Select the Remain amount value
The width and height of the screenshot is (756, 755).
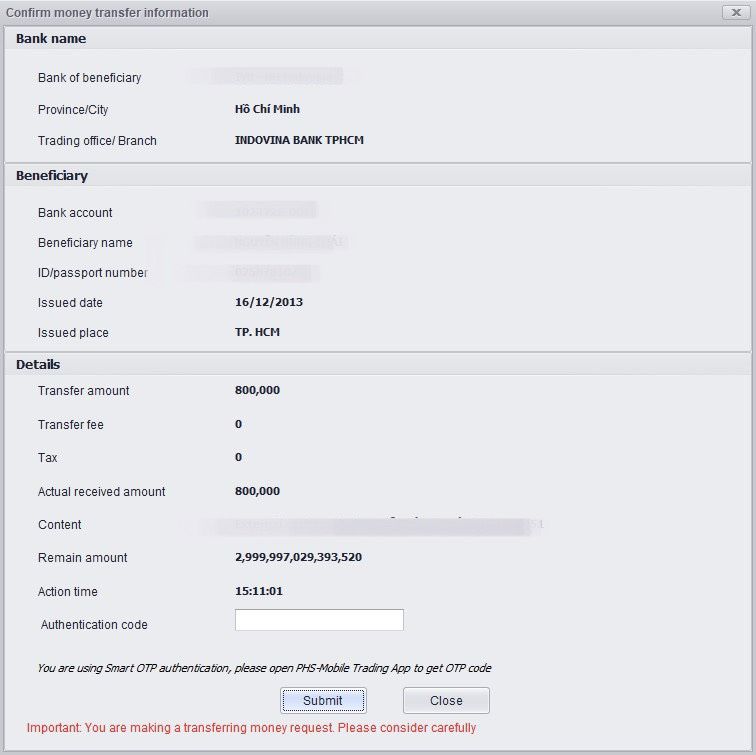tap(298, 558)
